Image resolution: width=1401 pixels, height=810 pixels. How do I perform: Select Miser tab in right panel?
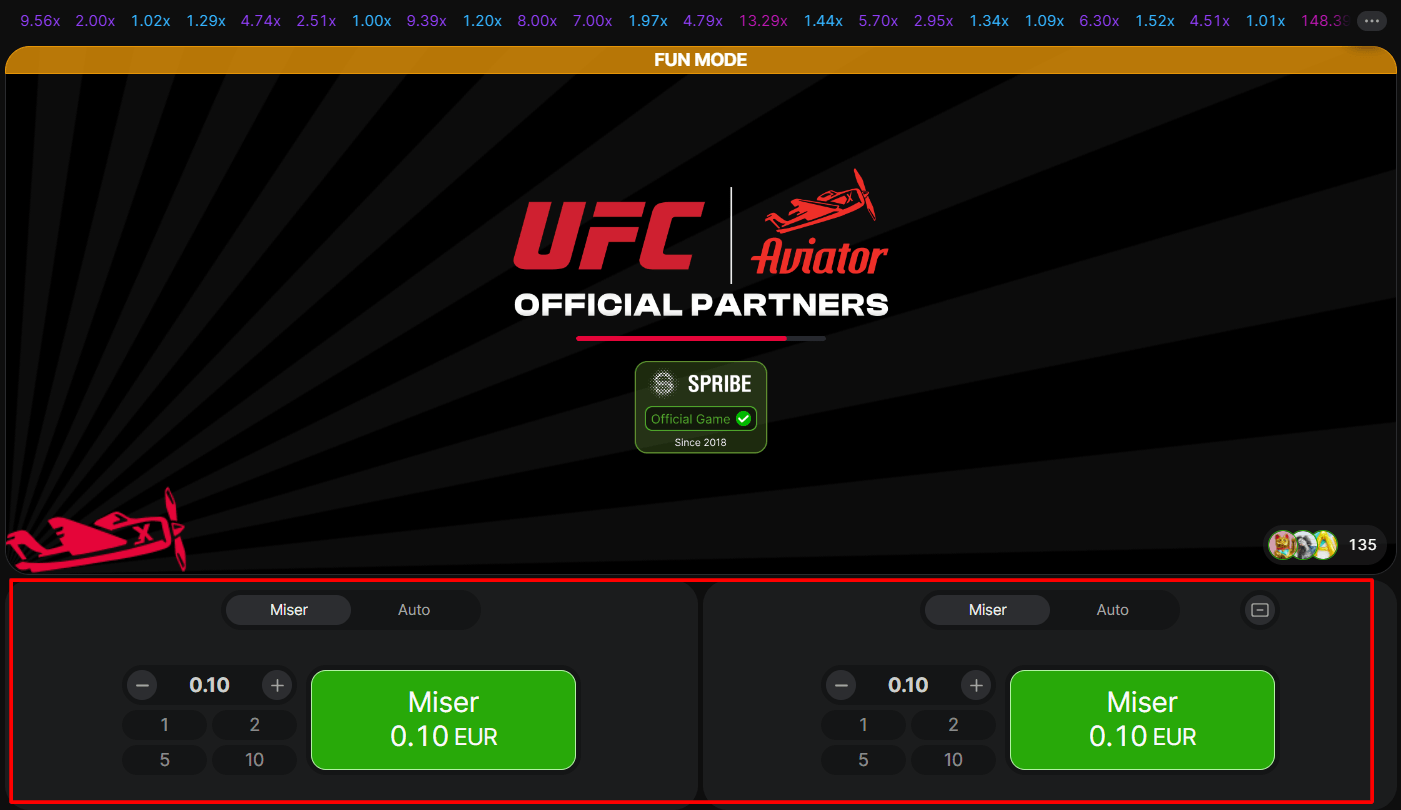pos(987,610)
